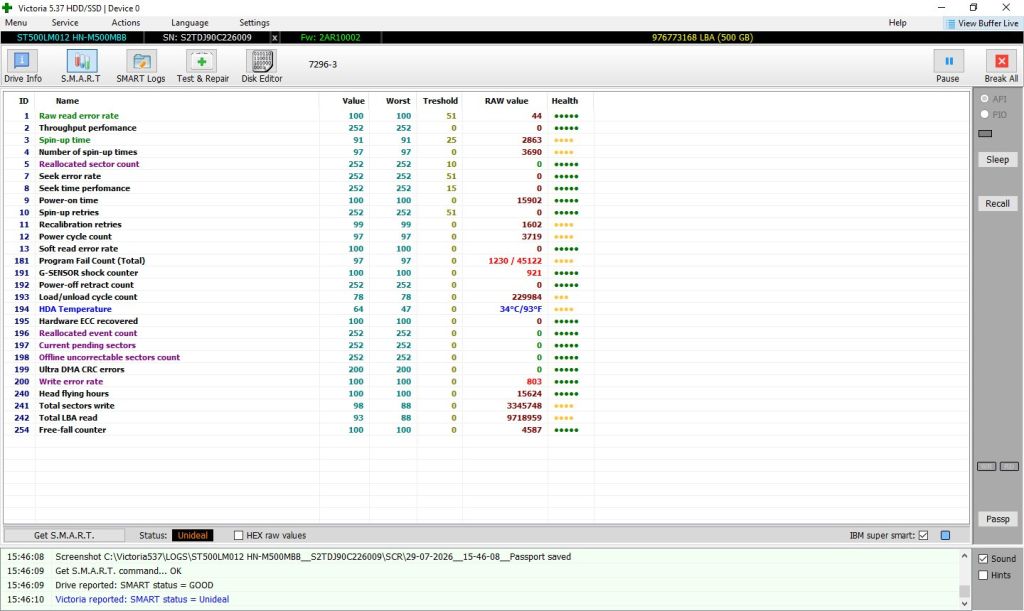Click the blue square next to IBM super smart
The image size is (1024, 611).
pos(945,535)
